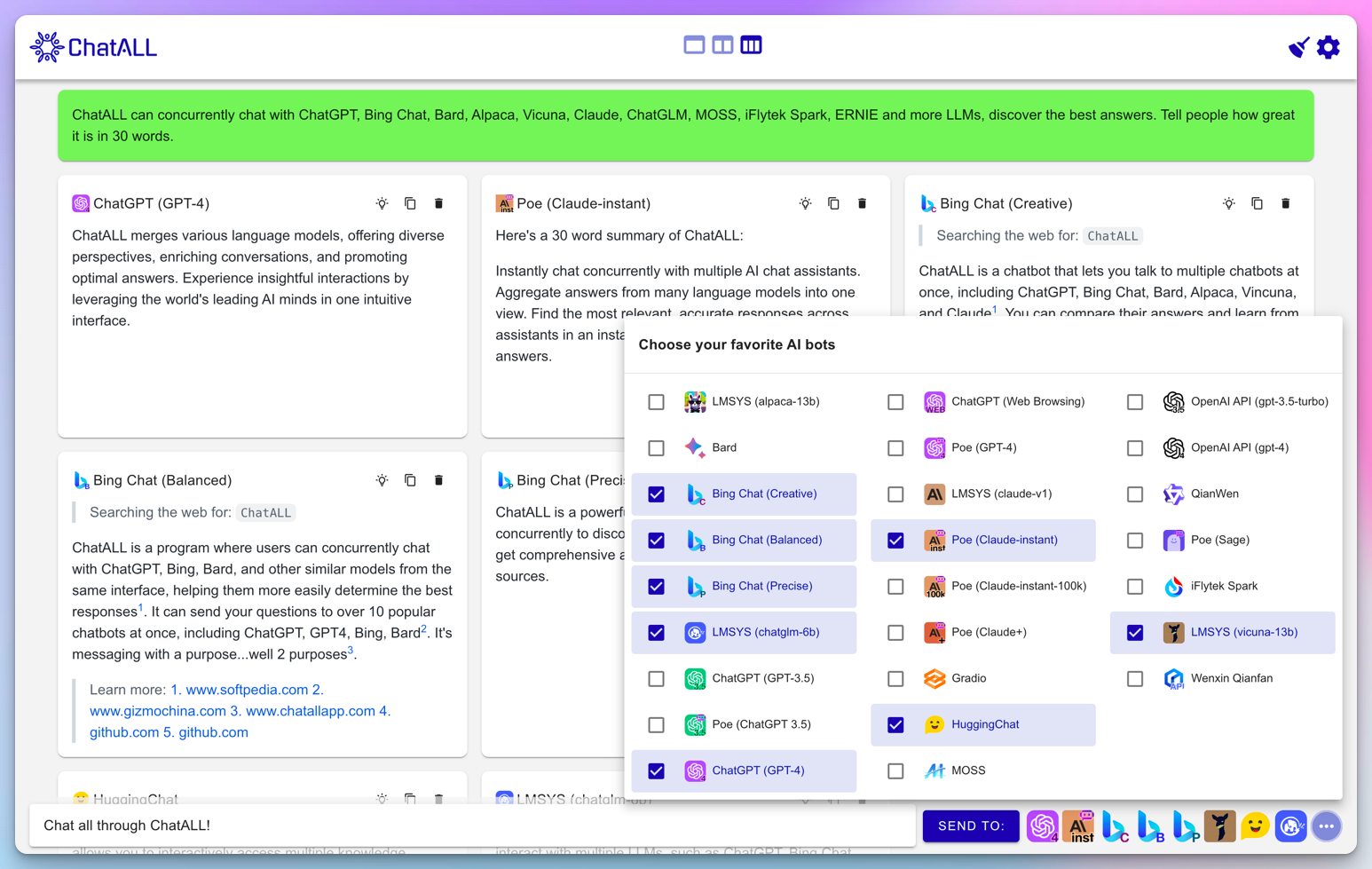Enable Poe (Claude-instant-100k) checkbox
This screenshot has height=869, width=1372.
pos(895,587)
